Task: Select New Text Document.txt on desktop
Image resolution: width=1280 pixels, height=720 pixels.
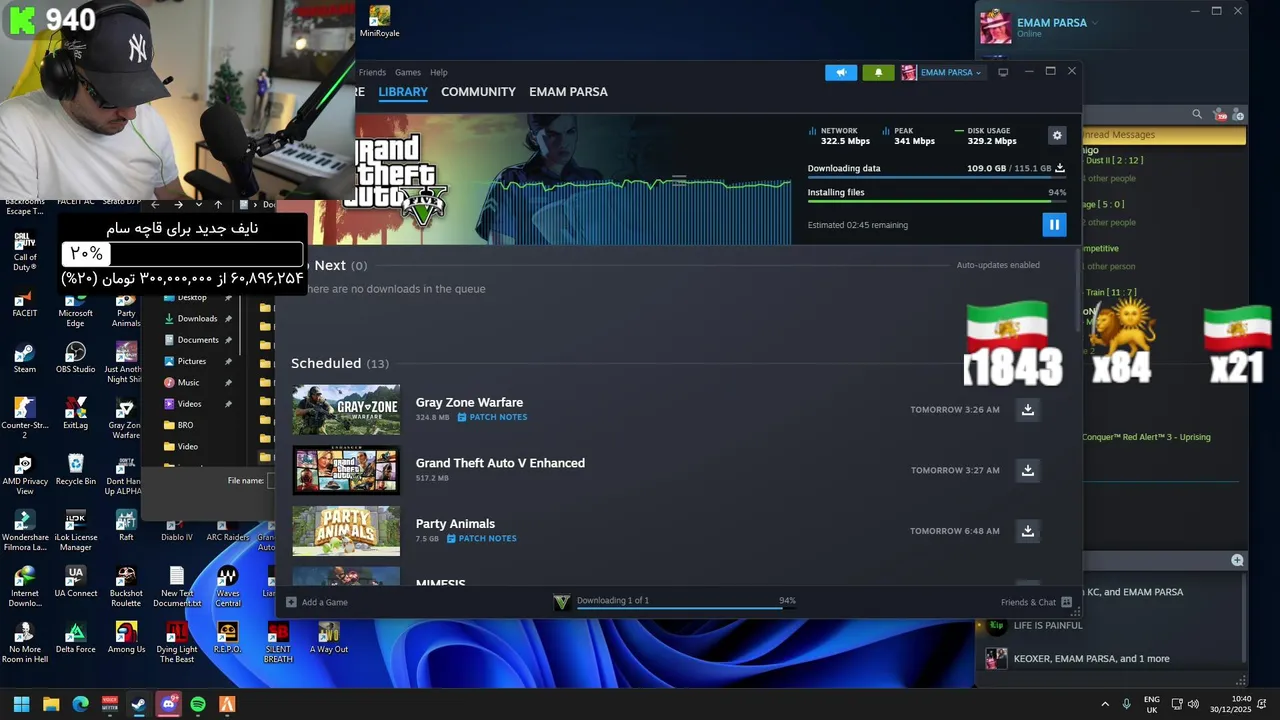Action: (x=177, y=586)
